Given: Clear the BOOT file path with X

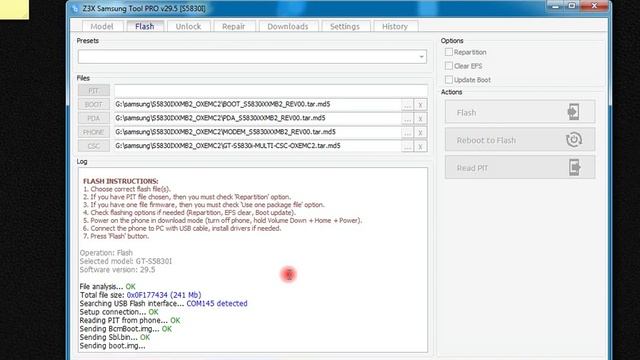Looking at the screenshot, I should click(420, 105).
